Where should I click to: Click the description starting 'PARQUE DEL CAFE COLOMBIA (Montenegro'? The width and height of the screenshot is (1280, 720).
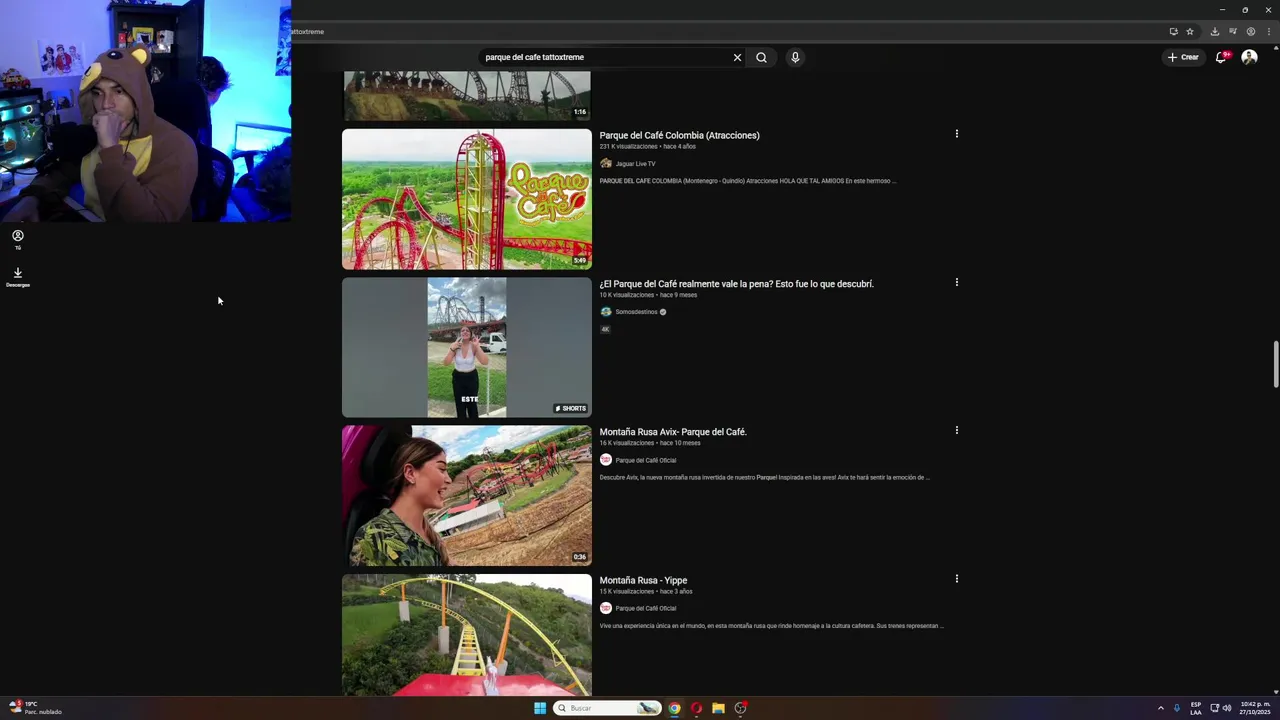747,181
